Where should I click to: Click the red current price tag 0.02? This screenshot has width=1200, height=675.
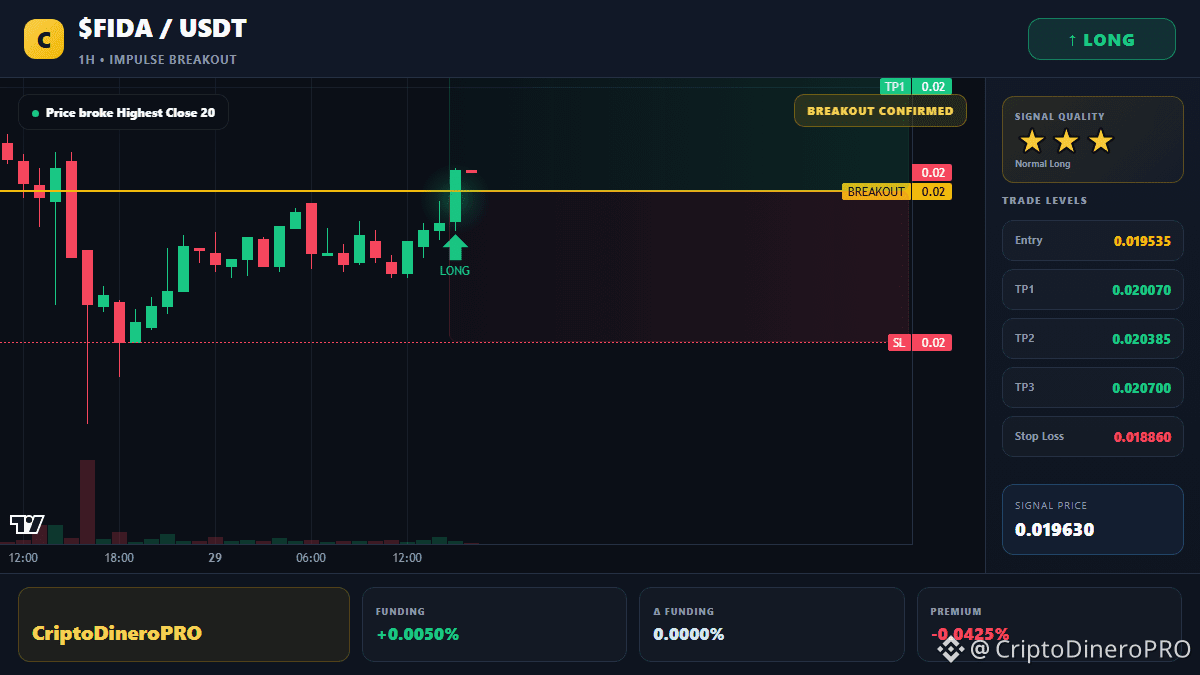coord(932,172)
